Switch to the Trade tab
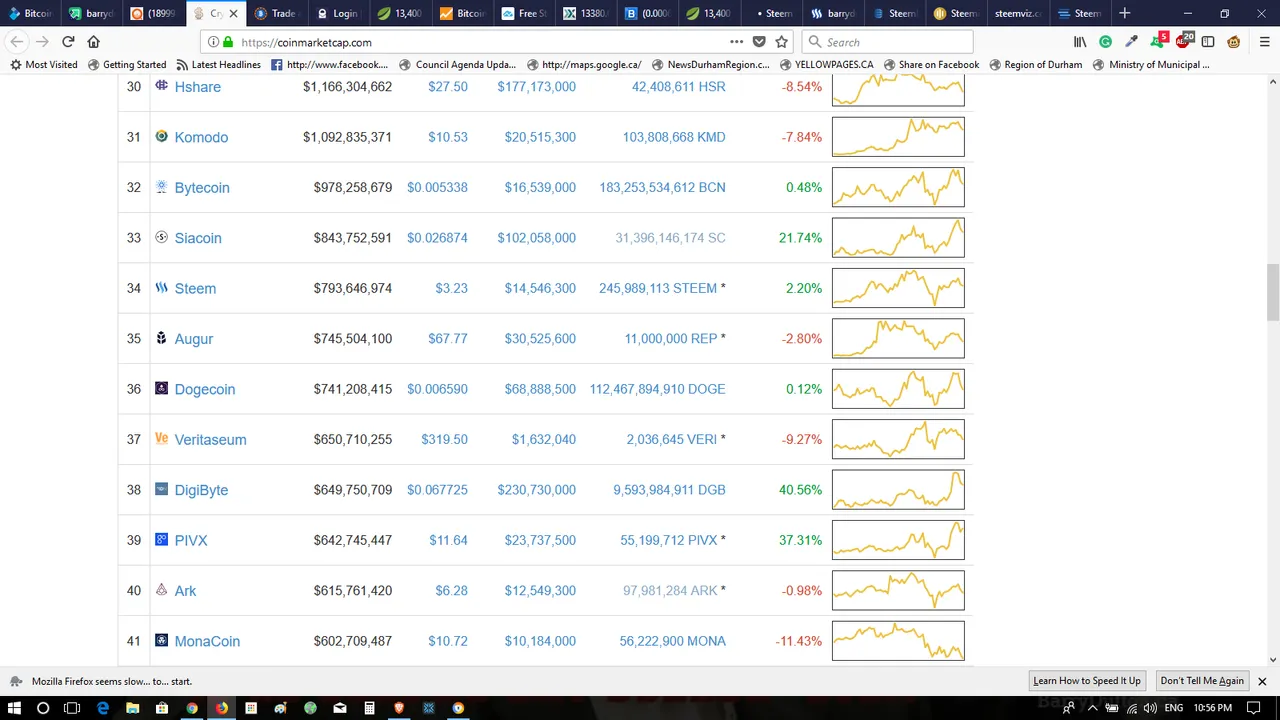 click(x=275, y=13)
